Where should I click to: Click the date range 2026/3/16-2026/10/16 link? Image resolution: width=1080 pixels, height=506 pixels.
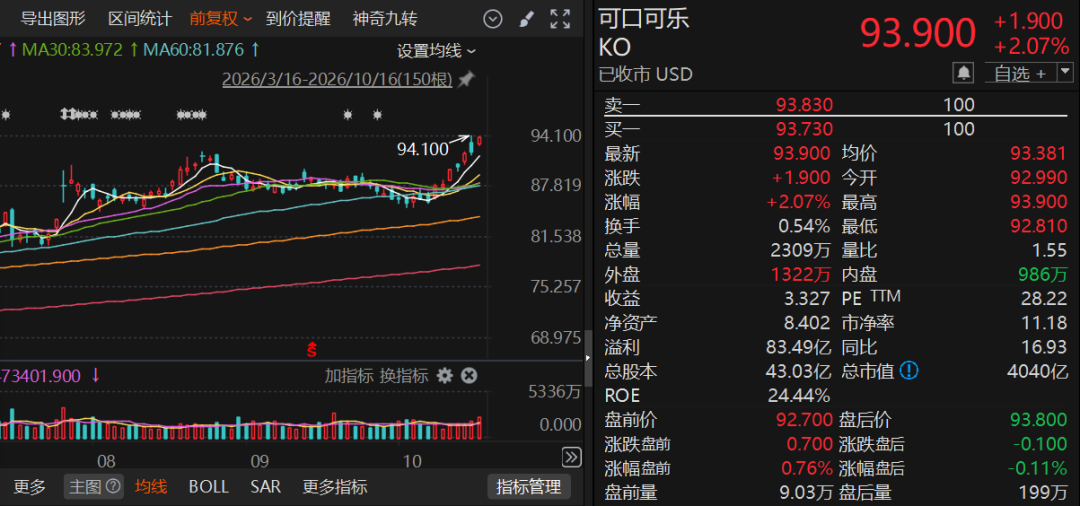[337, 81]
